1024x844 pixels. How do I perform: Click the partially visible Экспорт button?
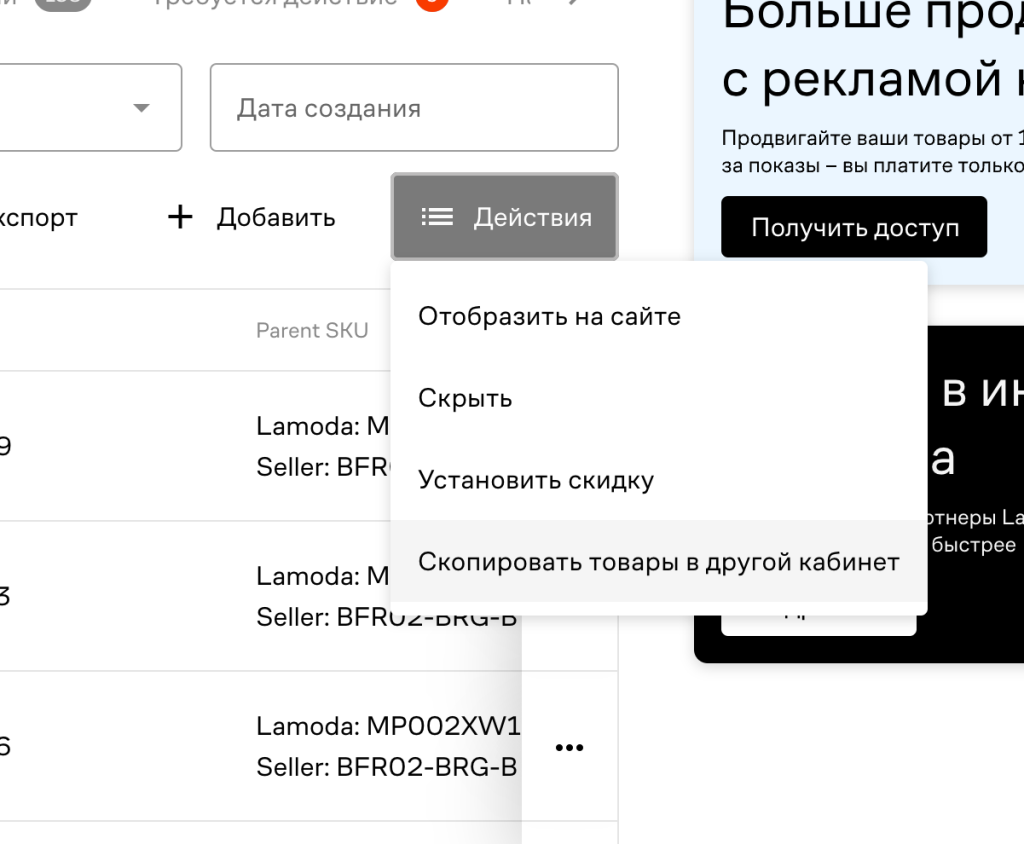(39, 218)
